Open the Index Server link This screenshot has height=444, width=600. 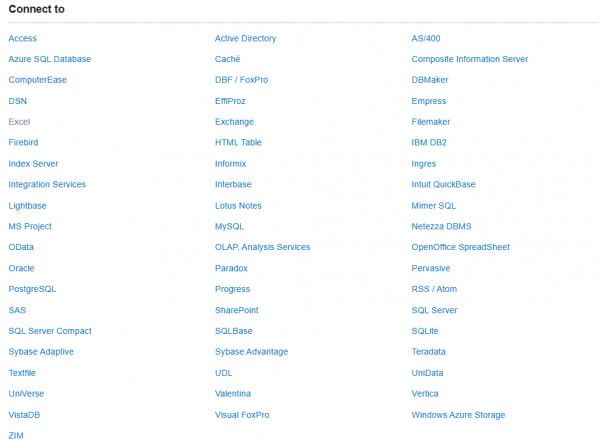point(33,163)
